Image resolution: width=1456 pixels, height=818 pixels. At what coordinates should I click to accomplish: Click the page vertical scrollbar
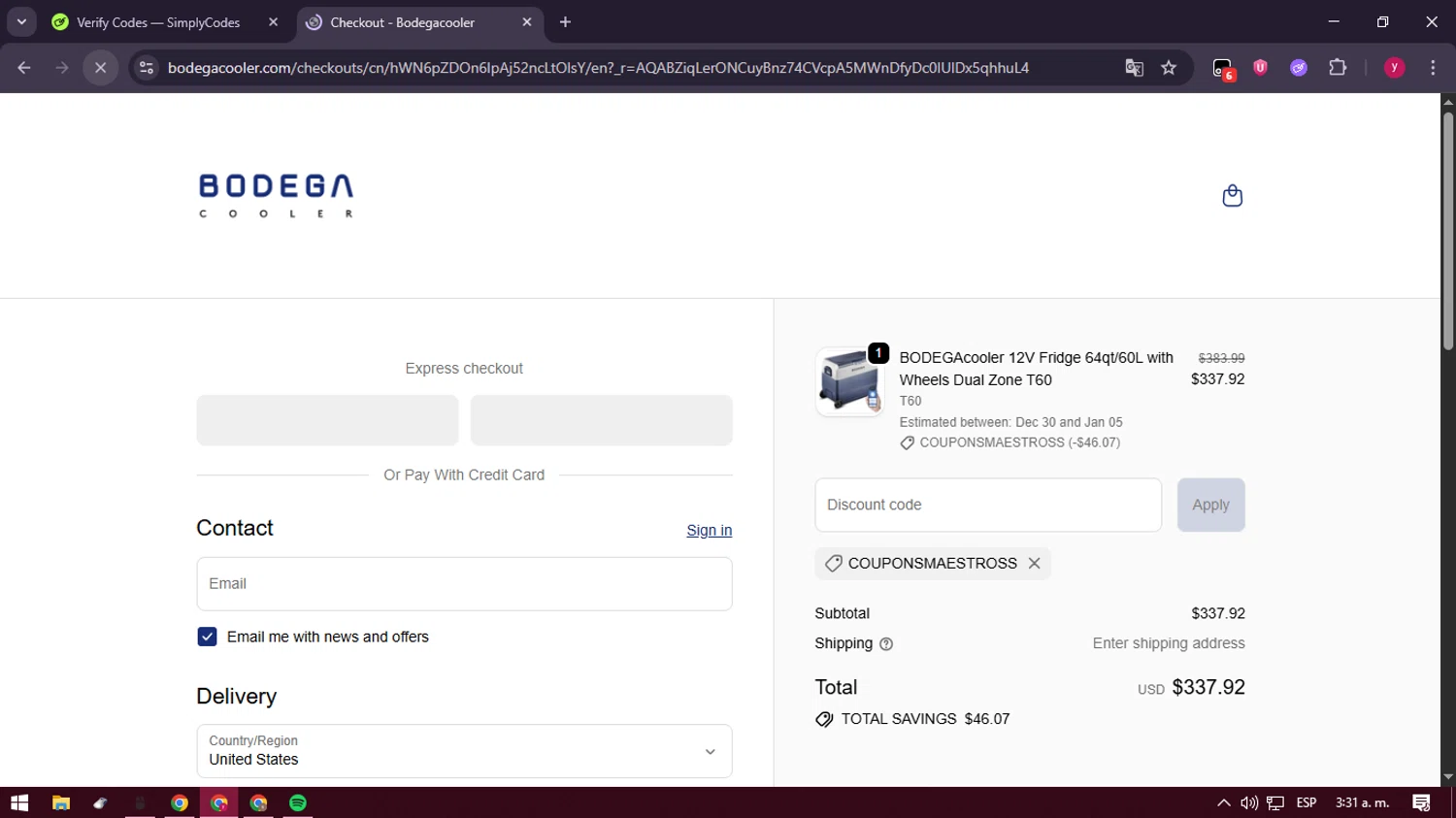pos(1448,231)
